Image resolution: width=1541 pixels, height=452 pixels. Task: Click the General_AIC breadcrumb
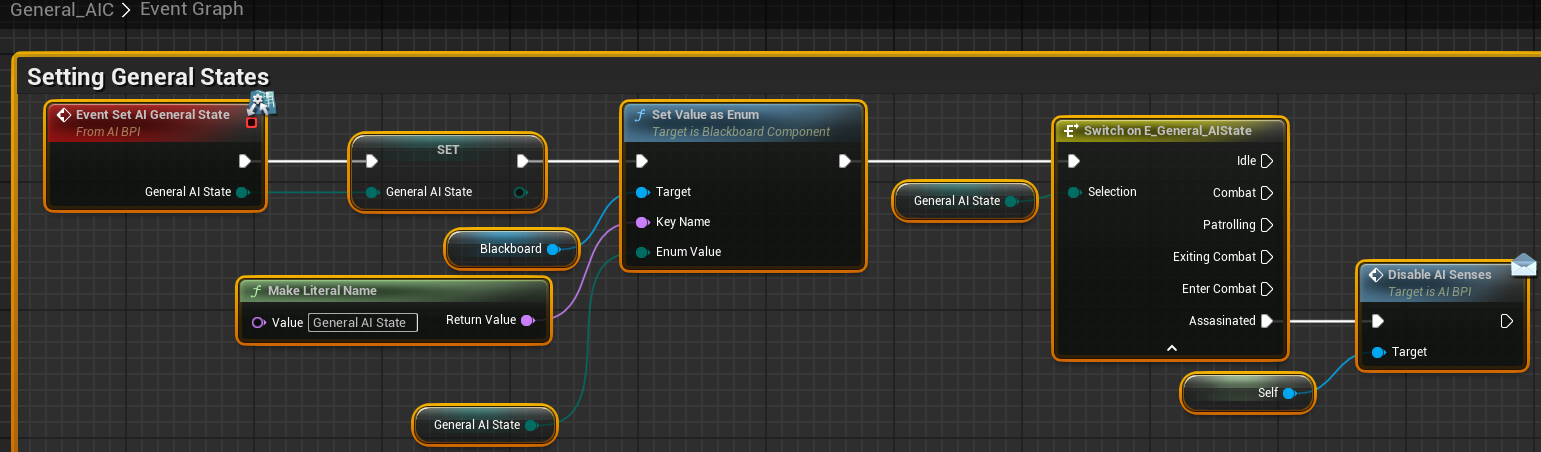(62, 10)
